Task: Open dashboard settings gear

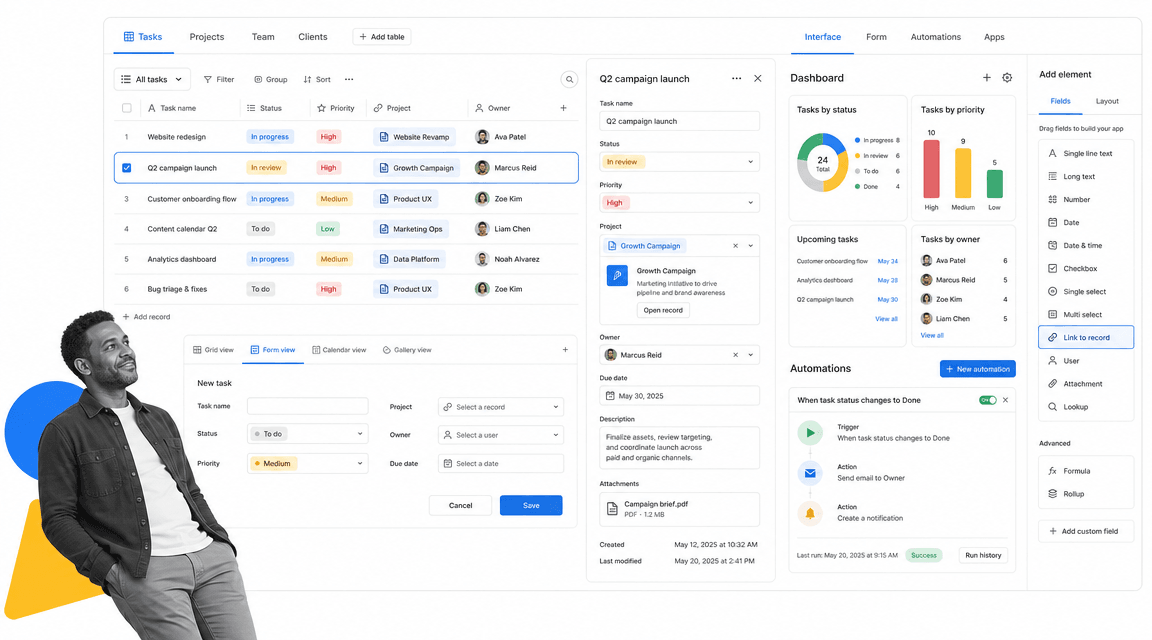Action: tap(1007, 78)
